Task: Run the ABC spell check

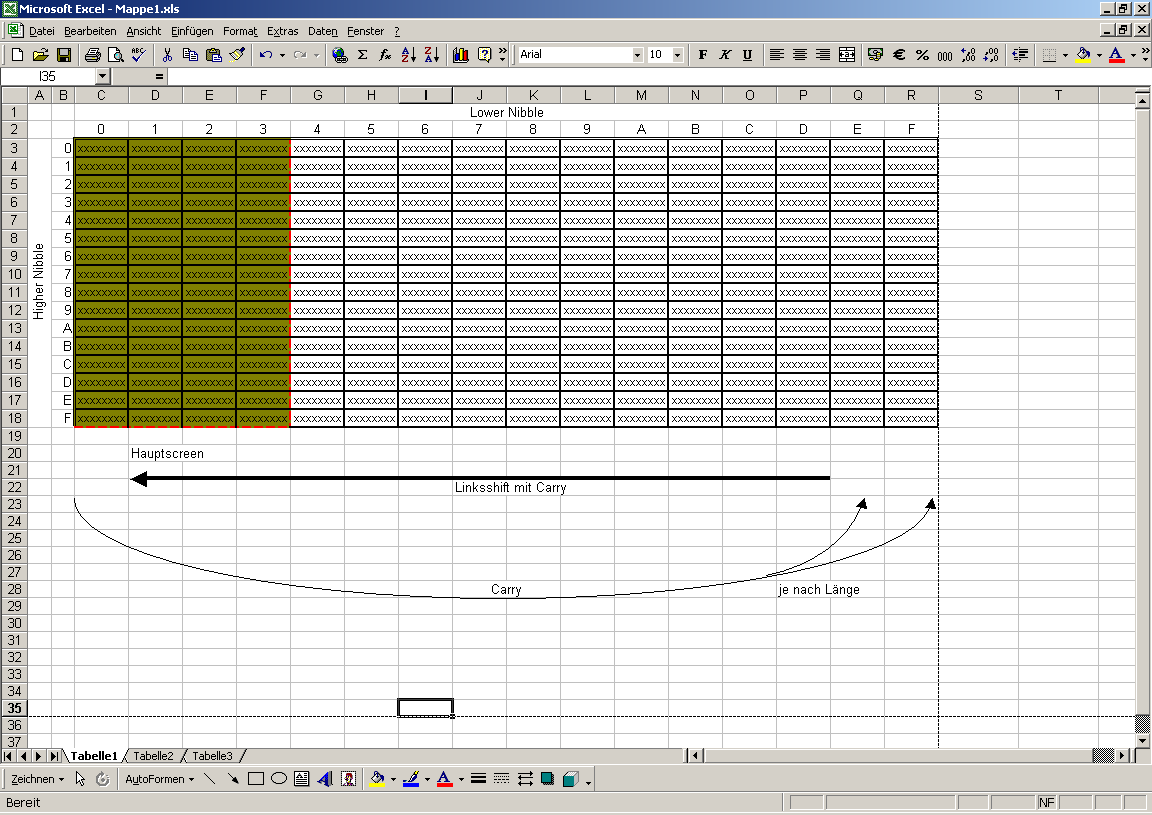Action: point(138,54)
